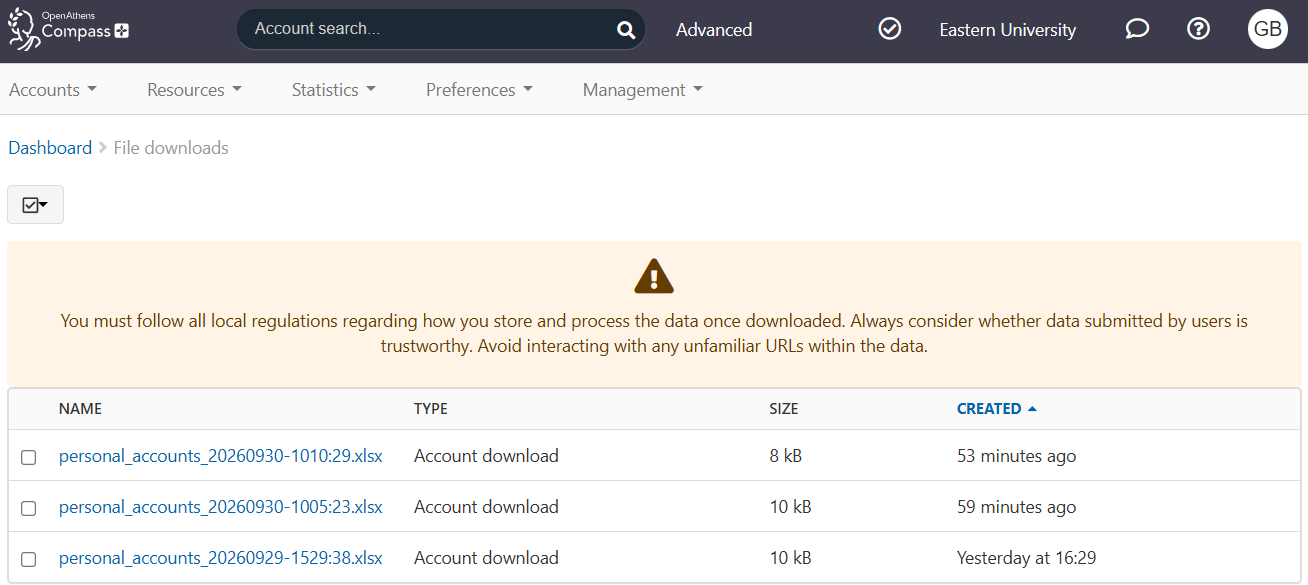Image resolution: width=1308 pixels, height=585 pixels.
Task: Click the magnifying glass search icon
Action: coord(626,30)
